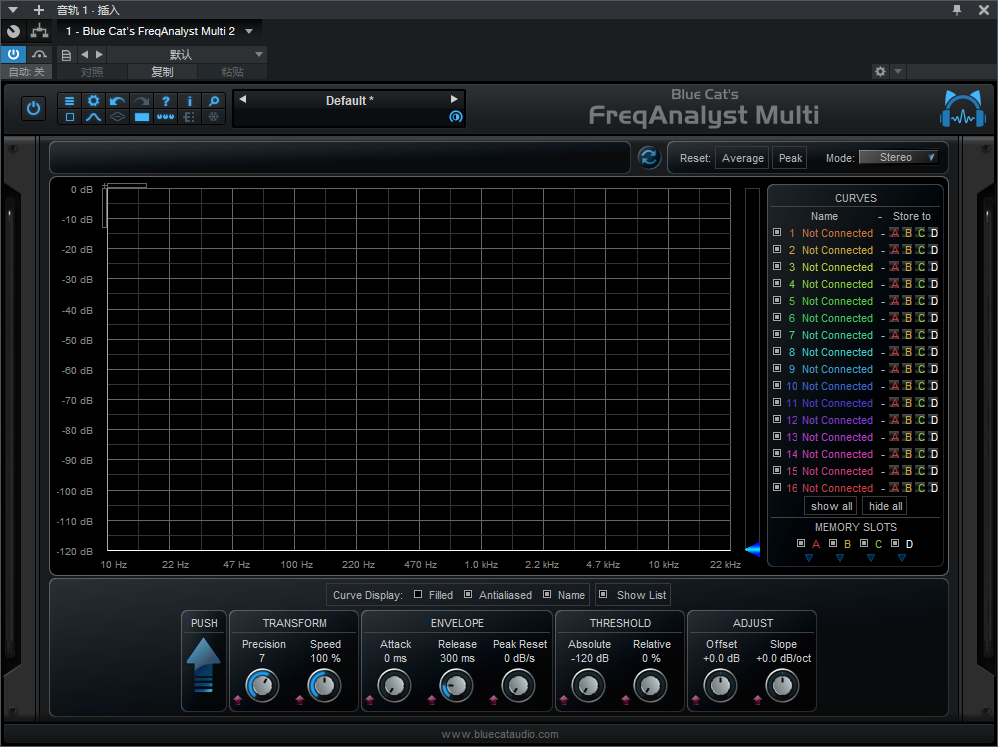Expand memory slot B triangle
998x747 pixels.
[840, 558]
